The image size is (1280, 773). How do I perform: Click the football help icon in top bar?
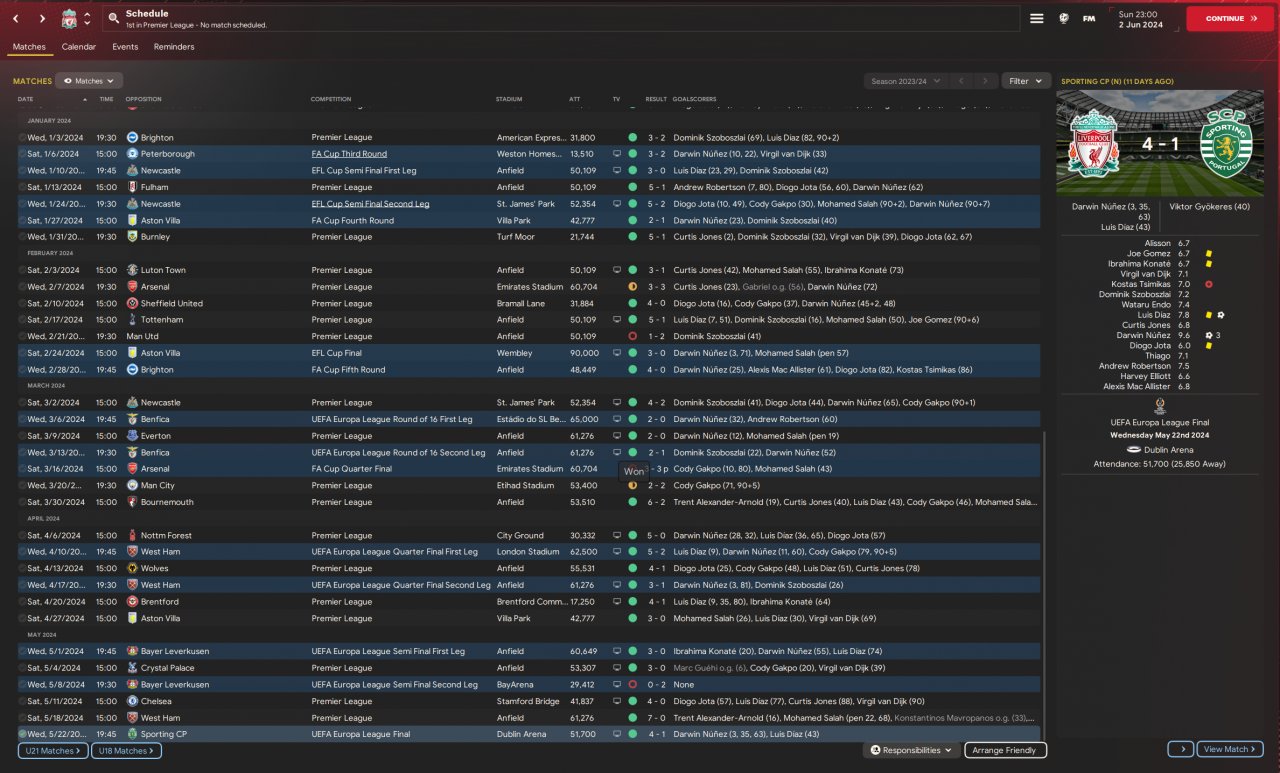pos(1063,18)
